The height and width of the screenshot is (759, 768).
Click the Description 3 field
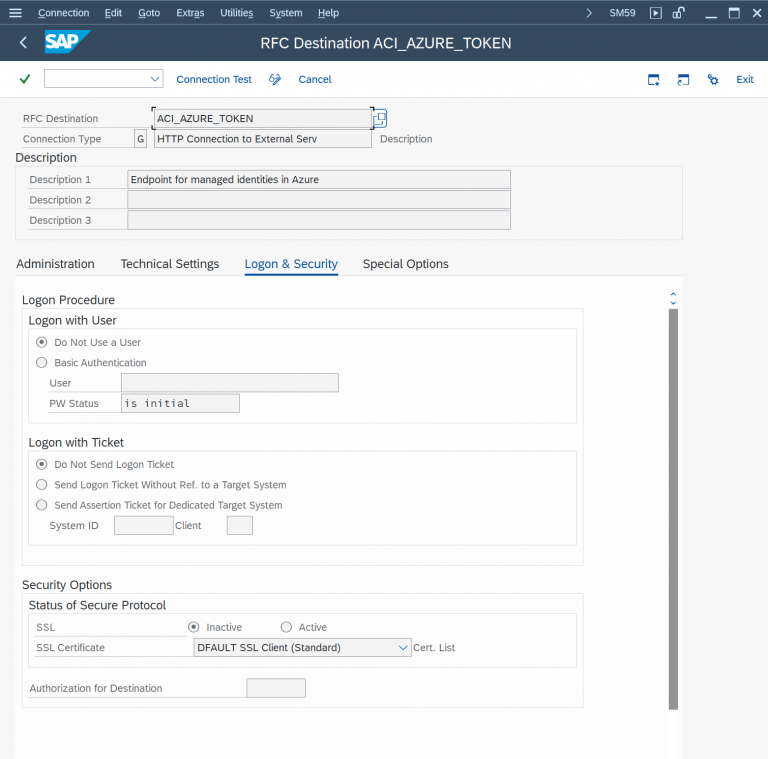pyautogui.click(x=319, y=220)
